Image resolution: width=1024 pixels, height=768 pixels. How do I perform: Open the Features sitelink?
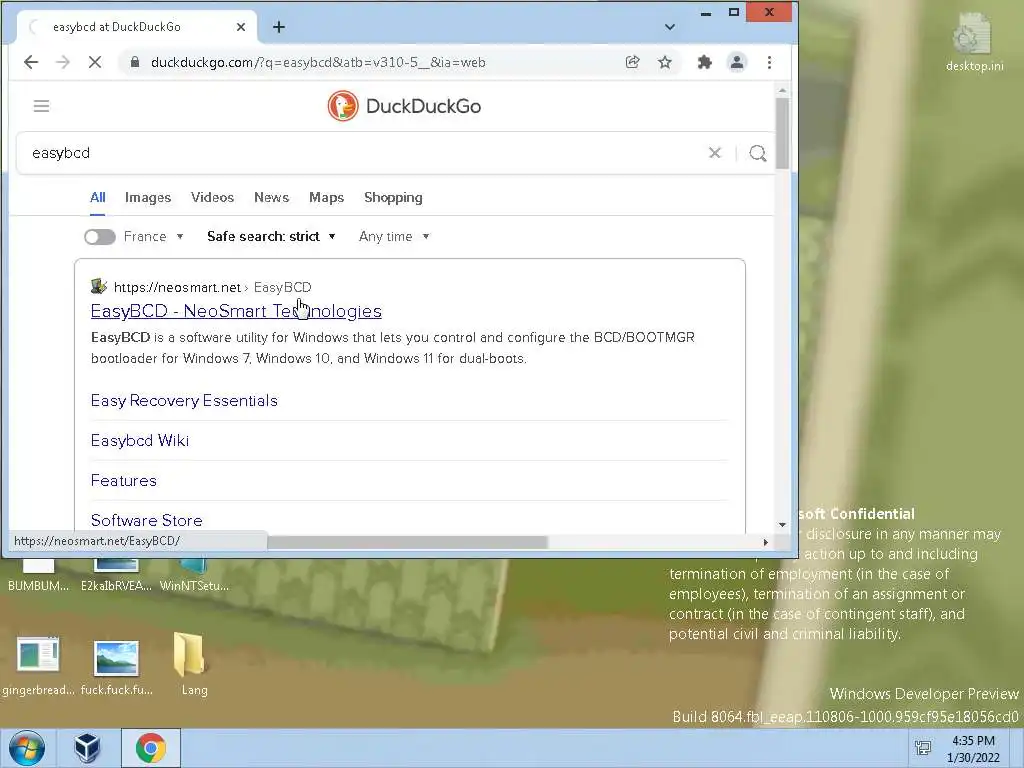(x=123, y=481)
